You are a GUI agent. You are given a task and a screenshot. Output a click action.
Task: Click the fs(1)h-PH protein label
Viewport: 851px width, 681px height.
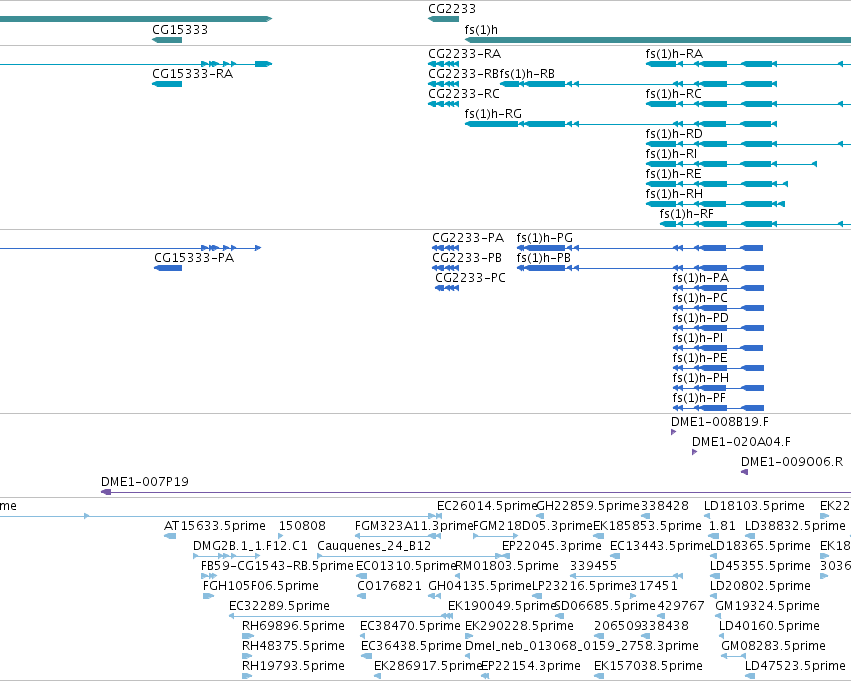[701, 378]
